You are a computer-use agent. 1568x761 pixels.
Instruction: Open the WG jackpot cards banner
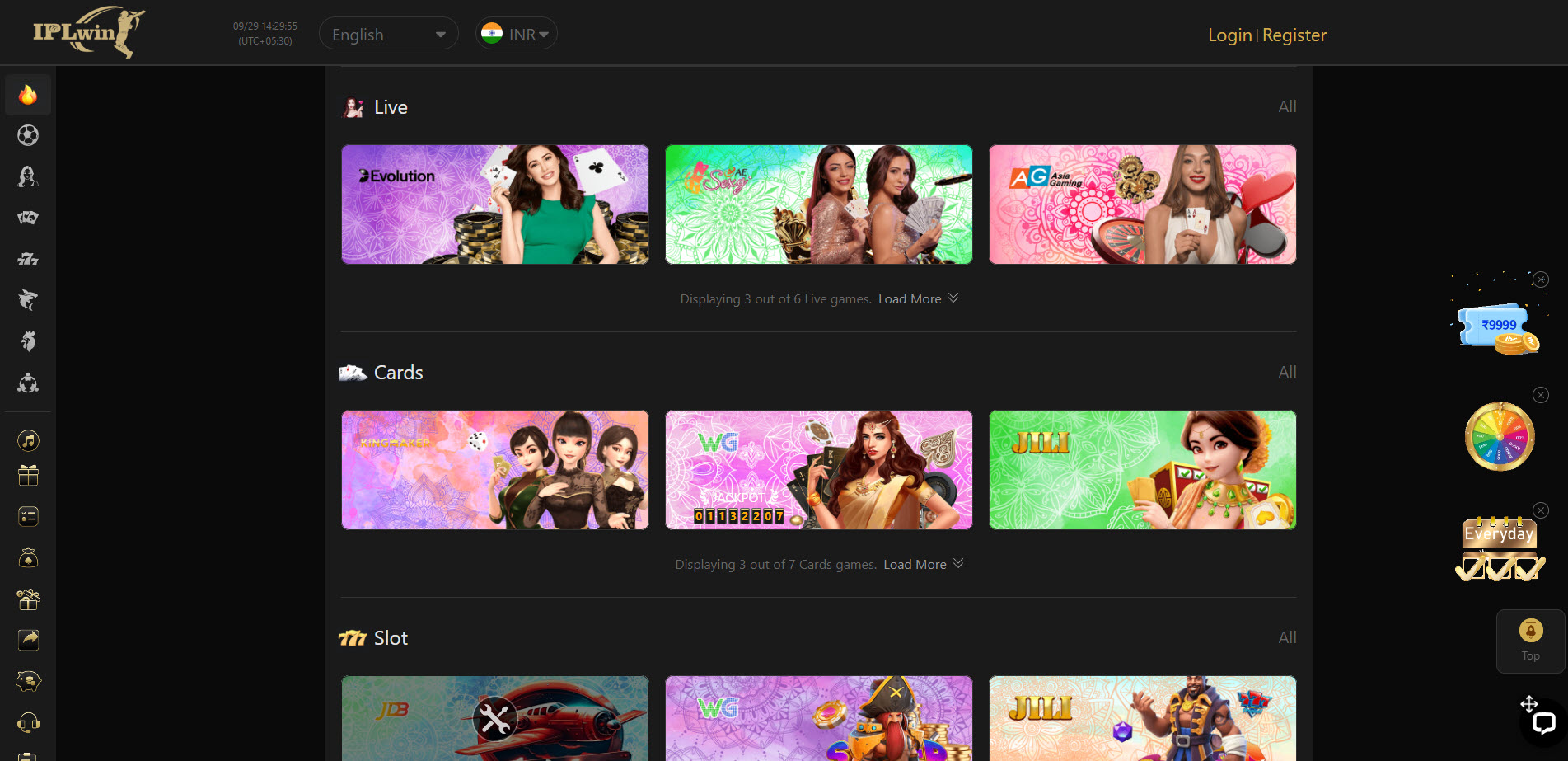click(x=819, y=470)
